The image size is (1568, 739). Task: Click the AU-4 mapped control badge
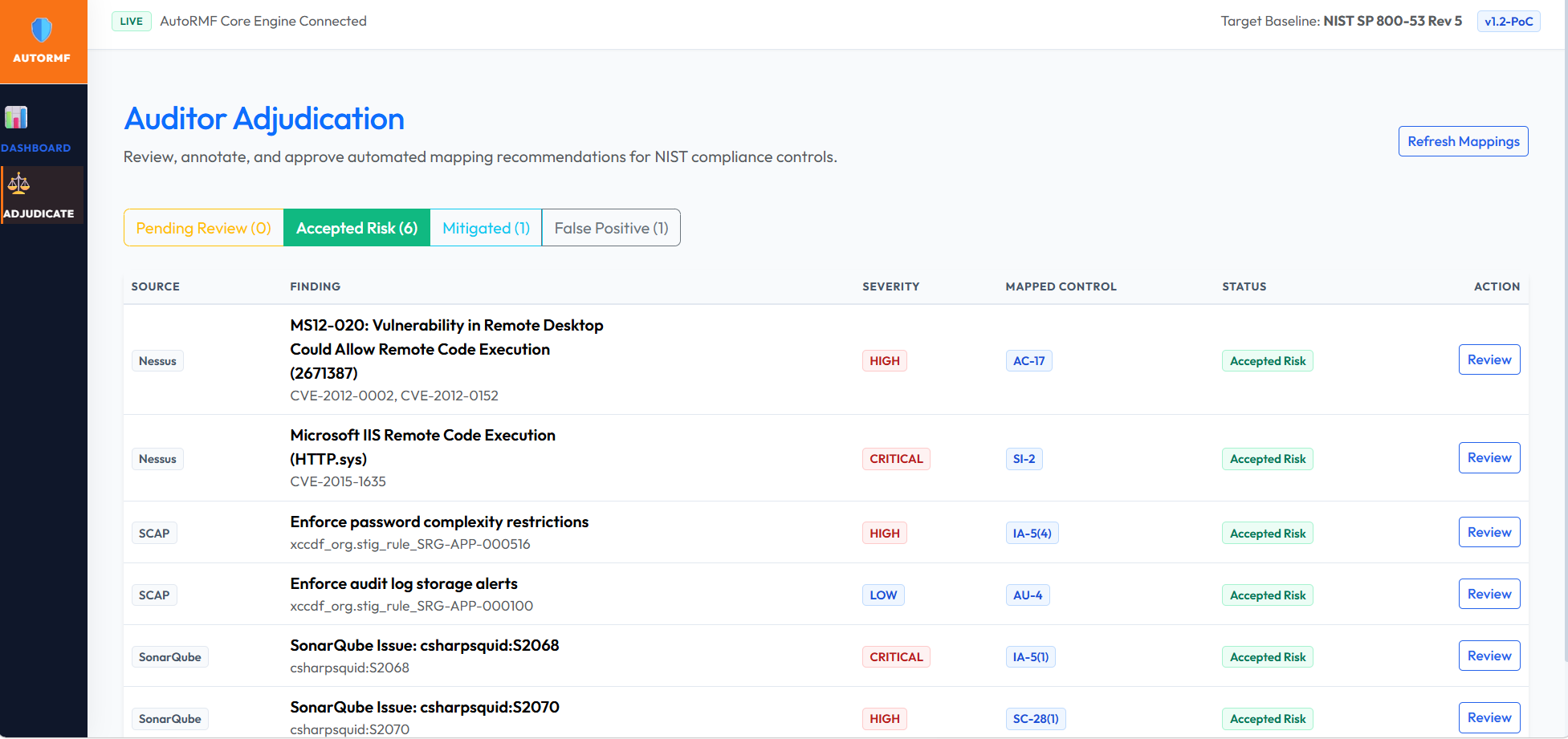(1028, 595)
